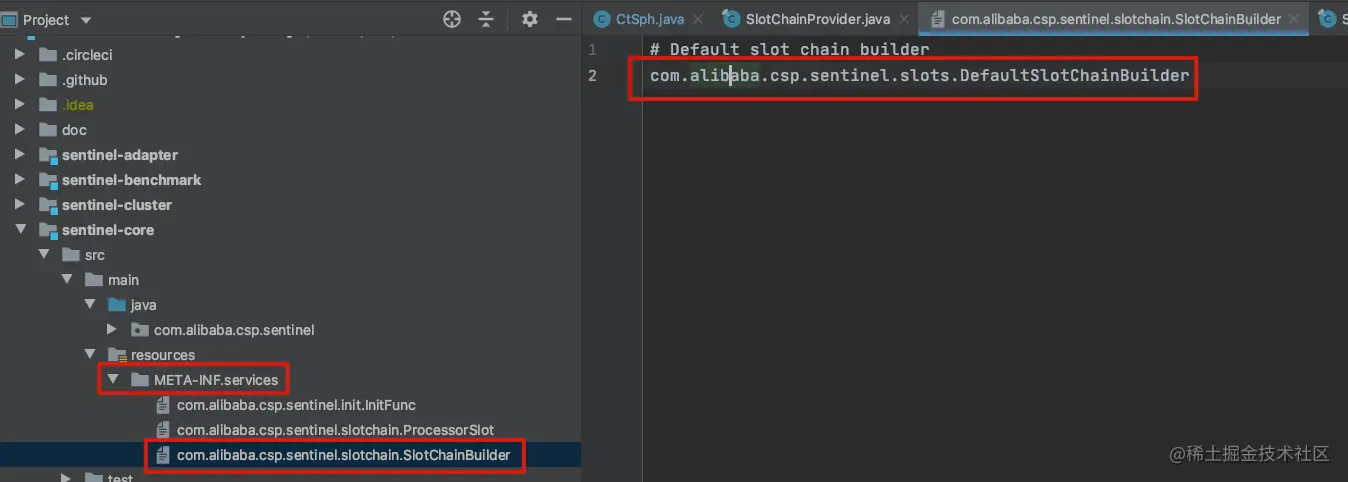This screenshot has height=482, width=1348.
Task: Select the doc folder label
Action: 74,130
